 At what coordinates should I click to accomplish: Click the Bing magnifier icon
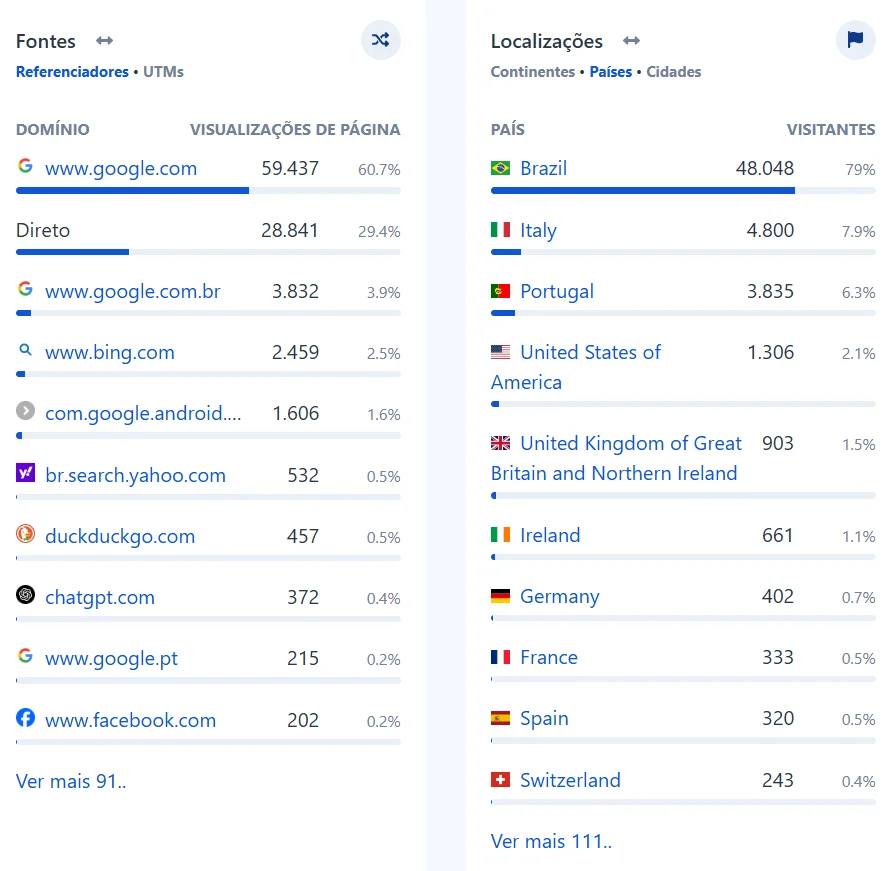point(26,351)
